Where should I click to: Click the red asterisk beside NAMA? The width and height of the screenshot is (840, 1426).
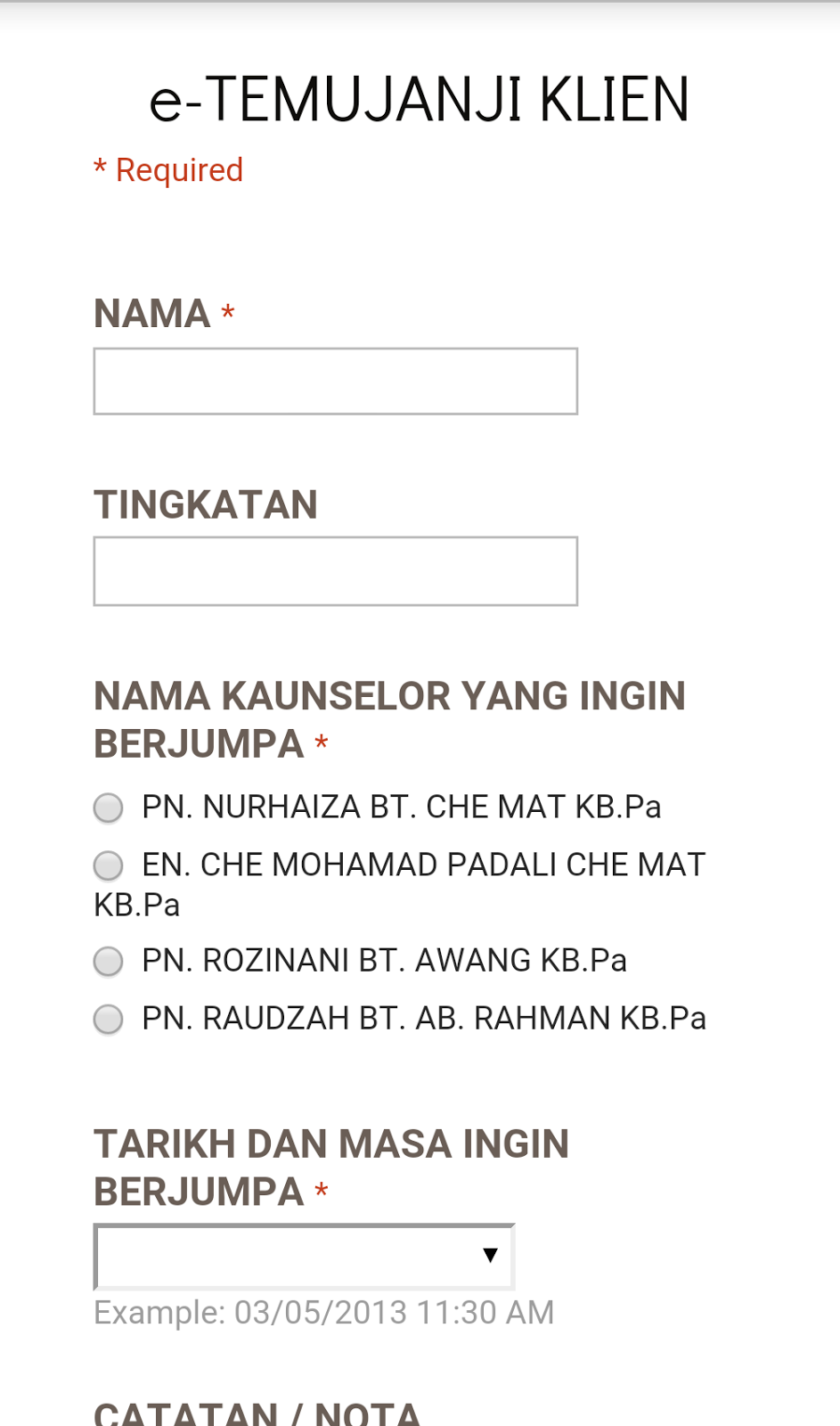click(228, 314)
